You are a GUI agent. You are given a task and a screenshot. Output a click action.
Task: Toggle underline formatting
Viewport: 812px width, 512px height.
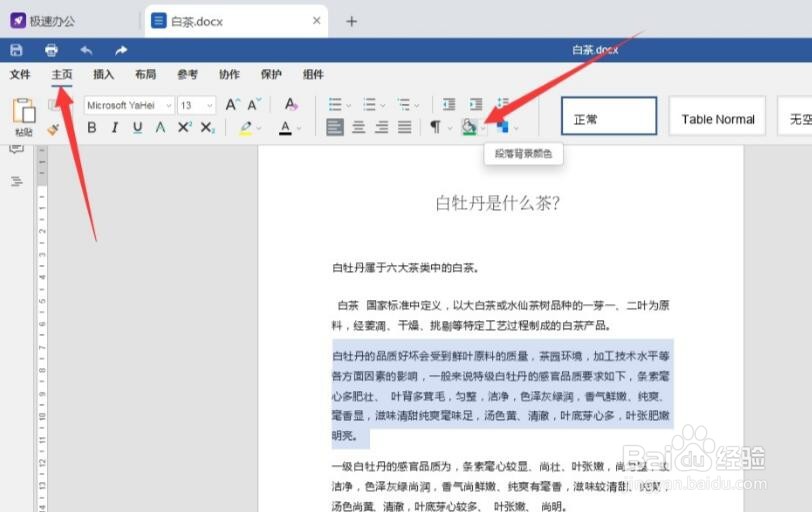click(137, 127)
